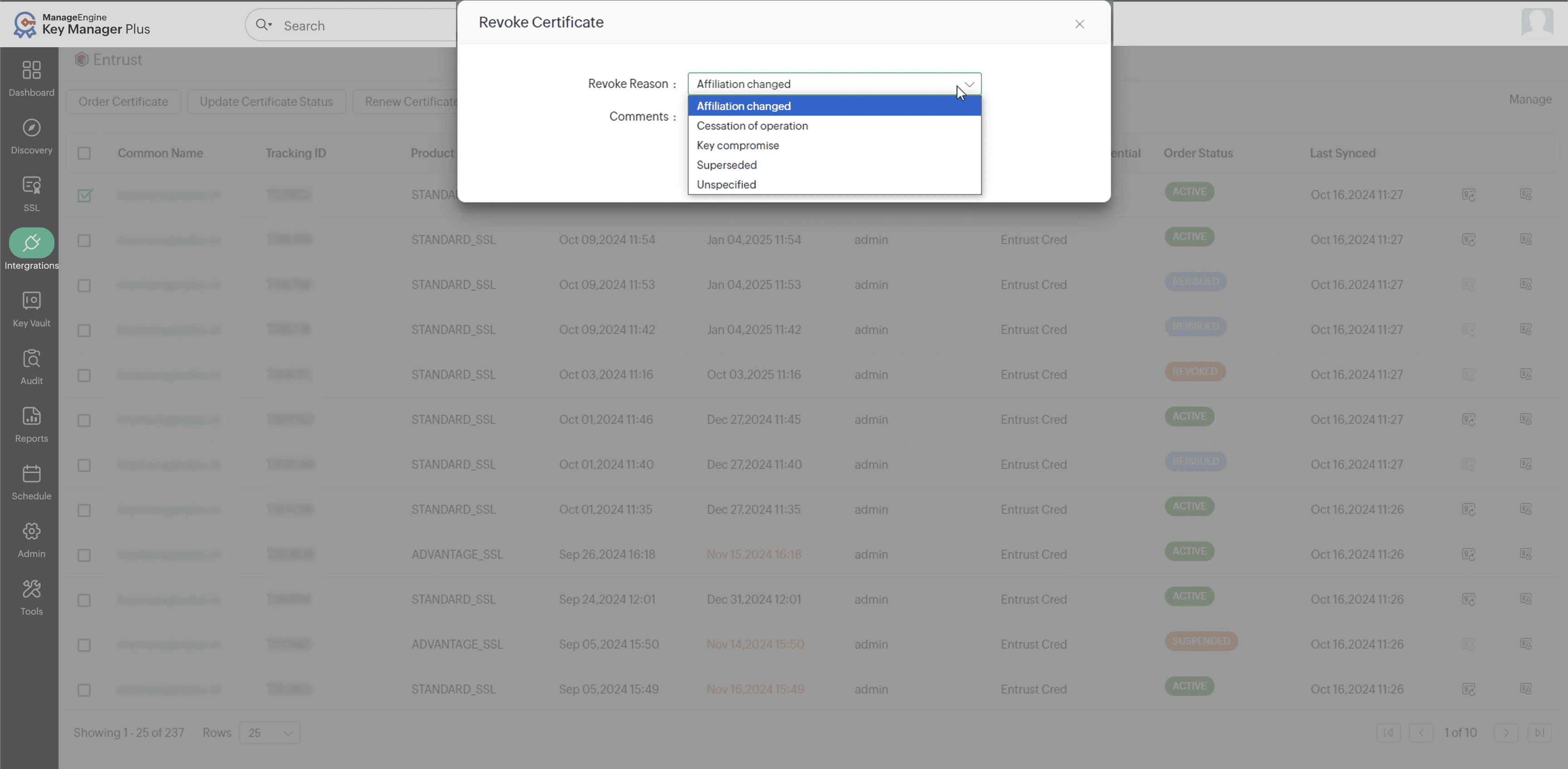Click last-column icon in Dec 27,2024 11:35 row
The height and width of the screenshot is (769, 1568).
click(1525, 508)
